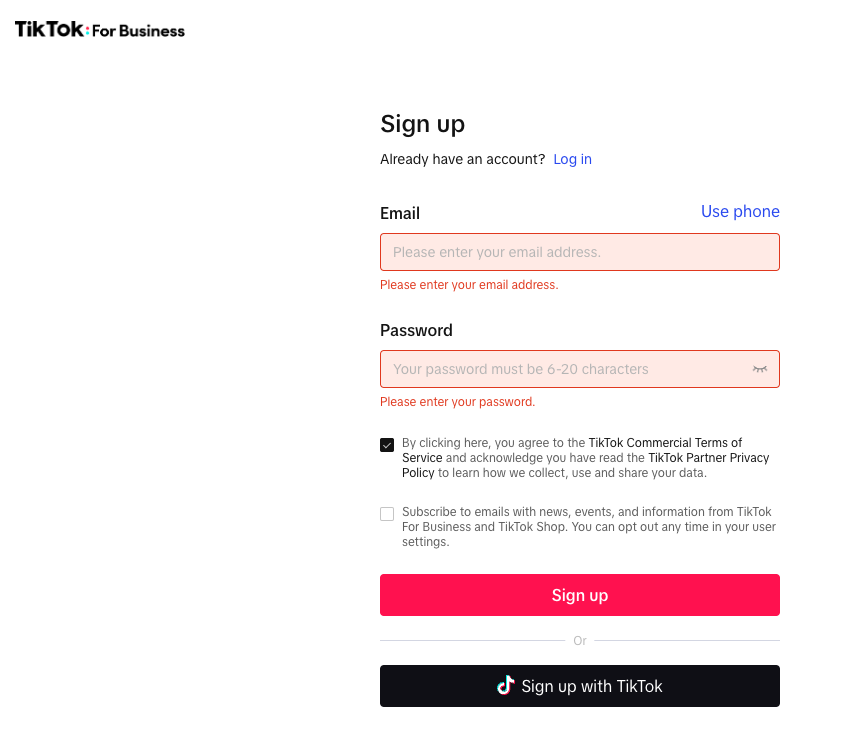
Task: Click the Email field label
Action: (x=400, y=213)
